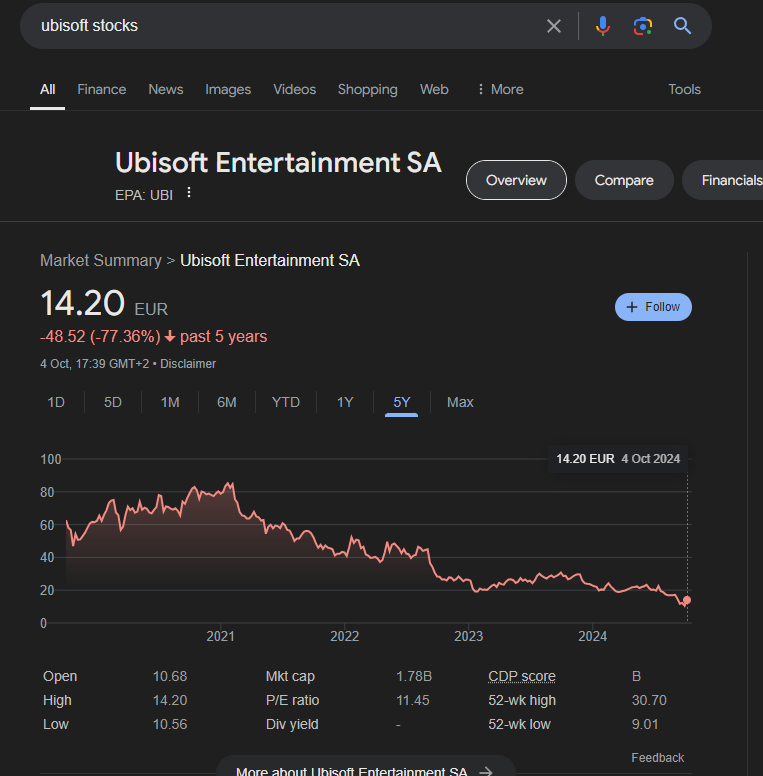Click the P/E ratio value 11.45
Screen dimensions: 763x776
tap(413, 700)
